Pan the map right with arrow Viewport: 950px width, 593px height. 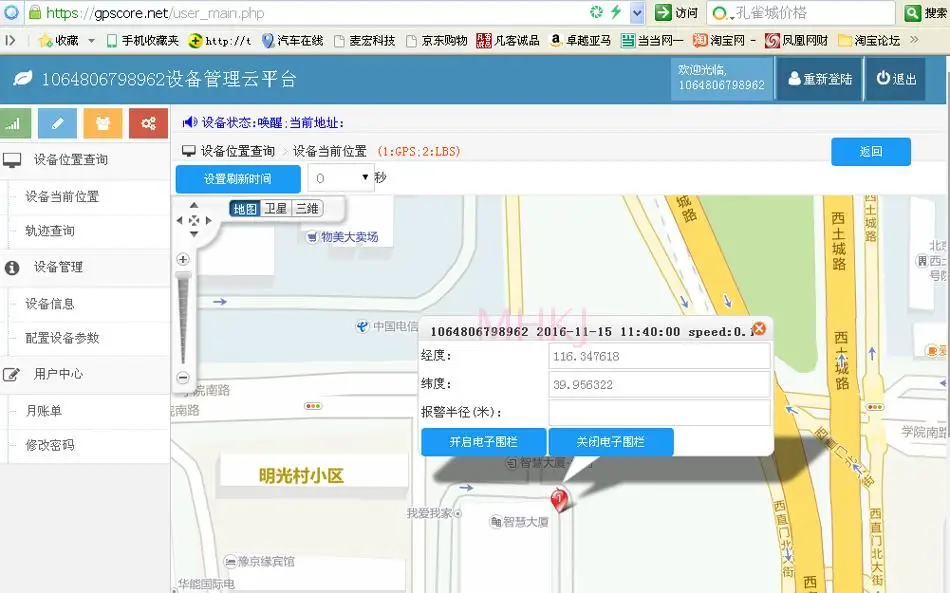(x=208, y=220)
